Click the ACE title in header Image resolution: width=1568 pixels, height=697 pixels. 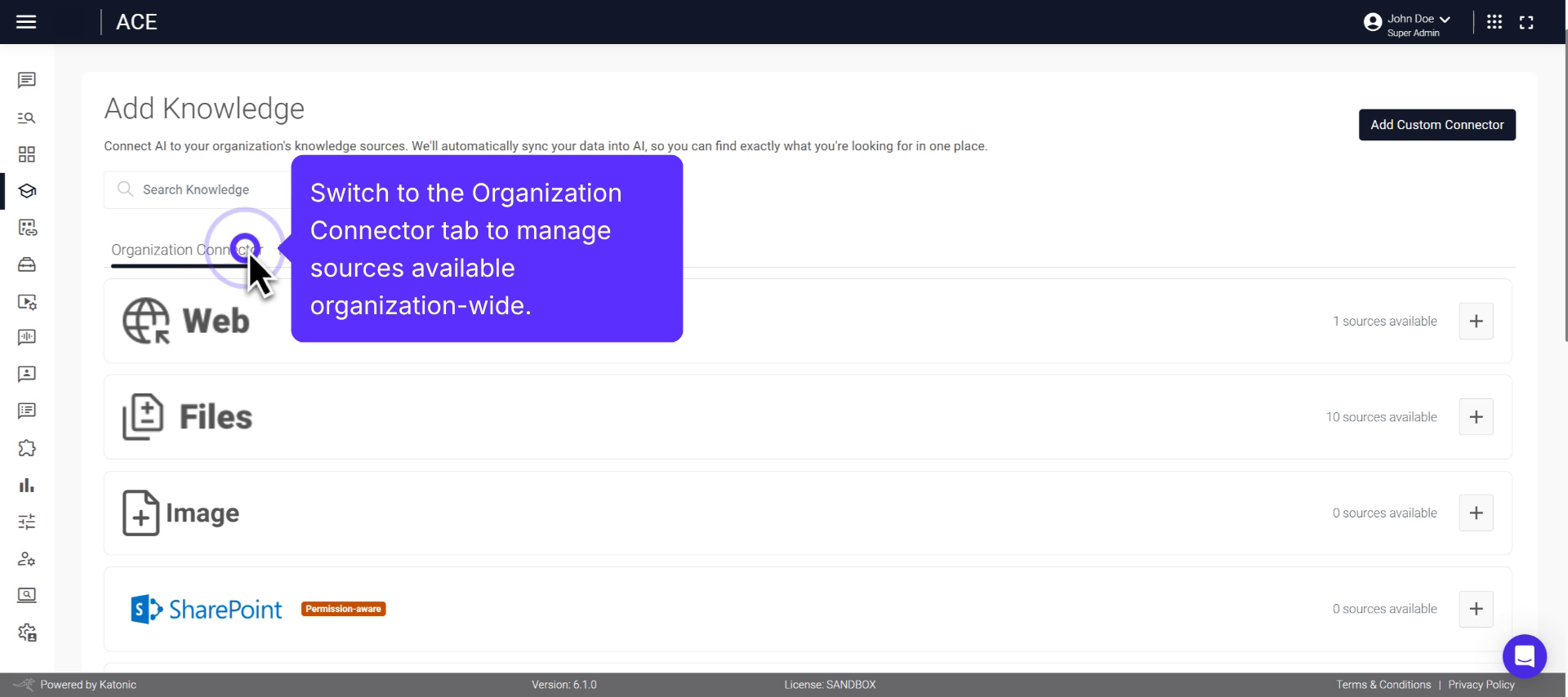coord(136,22)
